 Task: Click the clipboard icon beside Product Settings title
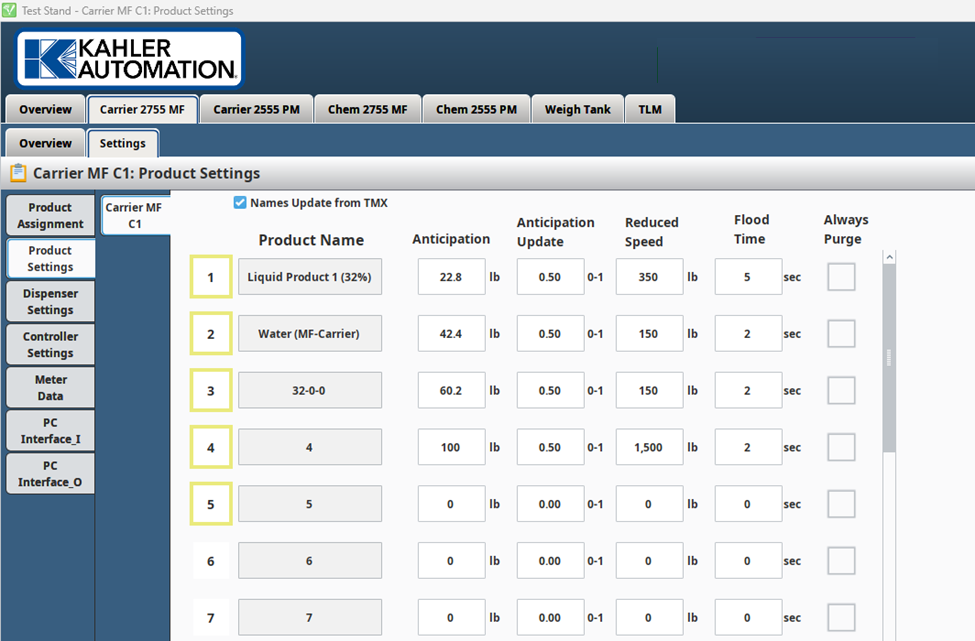(18, 173)
